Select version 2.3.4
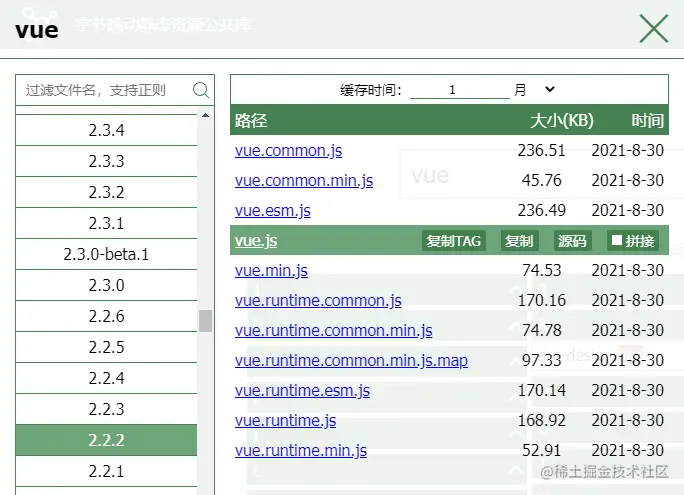This screenshot has width=684, height=495. coord(106,130)
